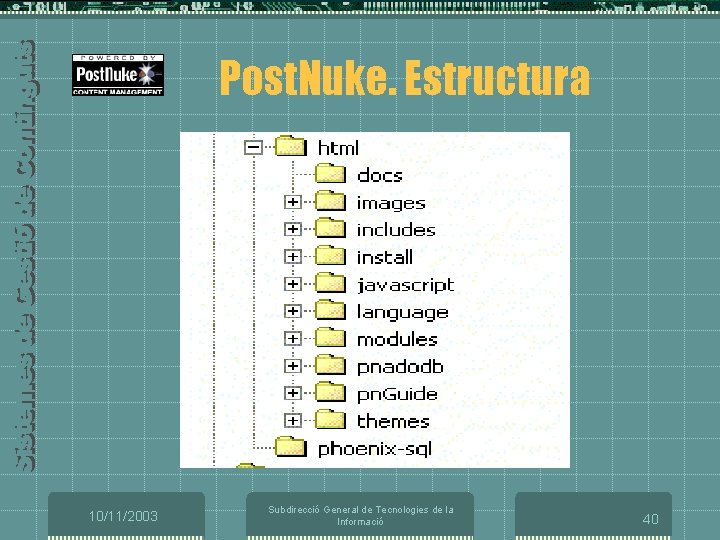Viewport: 720px width, 540px height.
Task: Expand the language folder
Action: click(x=292, y=311)
